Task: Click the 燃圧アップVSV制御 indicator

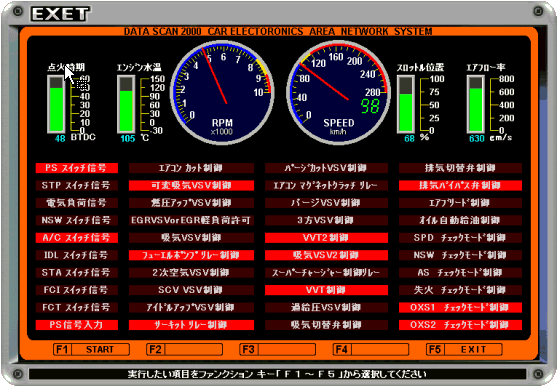Action: tap(191, 203)
